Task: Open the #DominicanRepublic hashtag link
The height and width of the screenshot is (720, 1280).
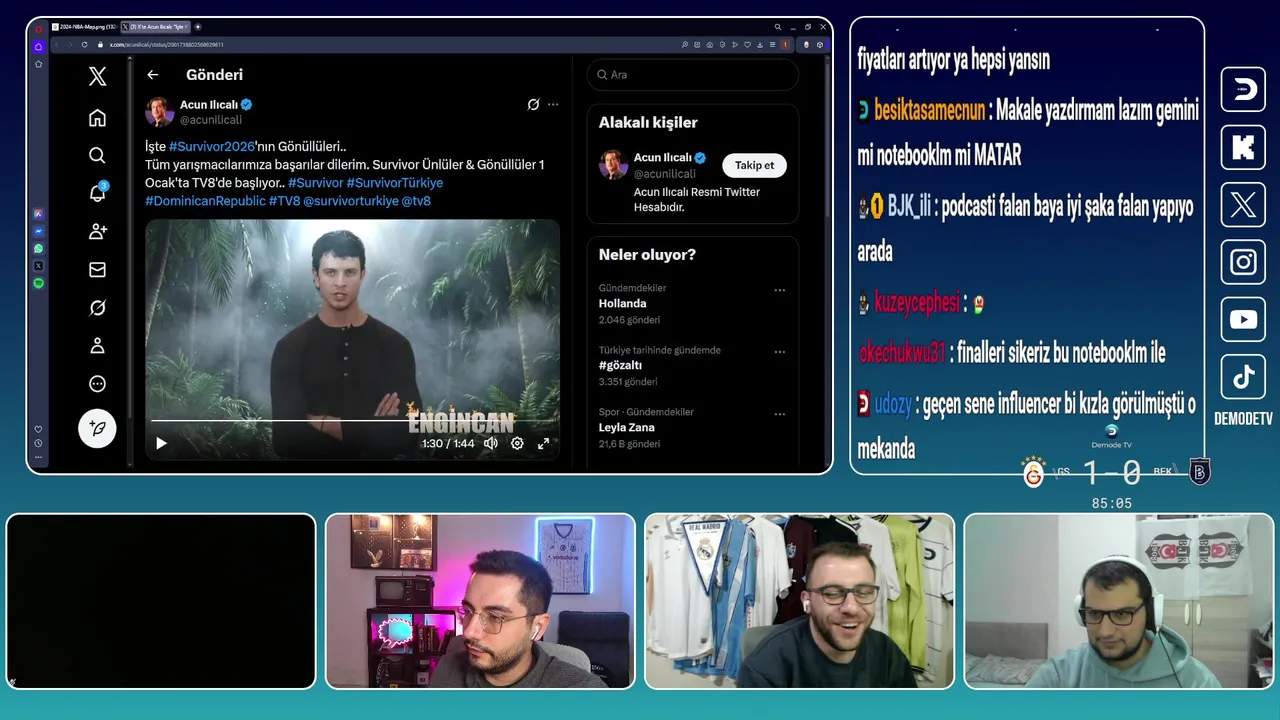Action: [205, 201]
